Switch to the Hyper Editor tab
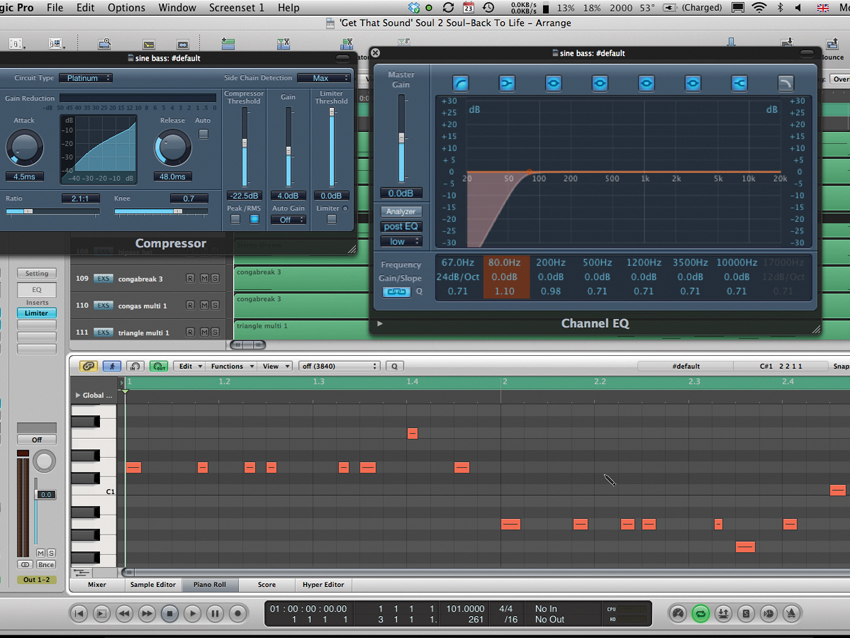Viewport: 850px width, 638px height. click(x=323, y=584)
